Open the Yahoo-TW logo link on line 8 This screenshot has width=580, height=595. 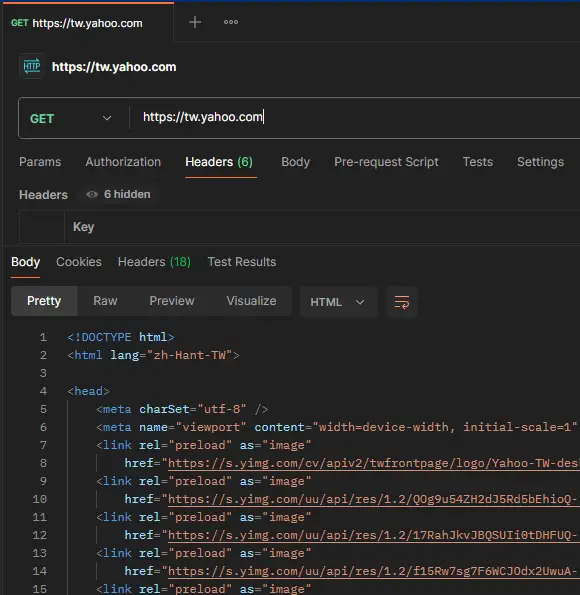click(x=374, y=463)
